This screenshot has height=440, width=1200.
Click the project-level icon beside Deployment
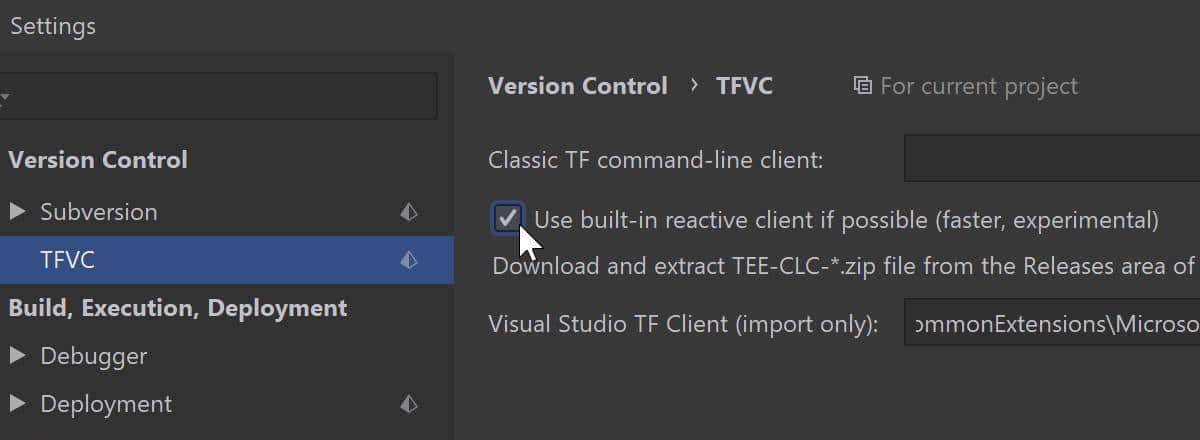(x=408, y=404)
